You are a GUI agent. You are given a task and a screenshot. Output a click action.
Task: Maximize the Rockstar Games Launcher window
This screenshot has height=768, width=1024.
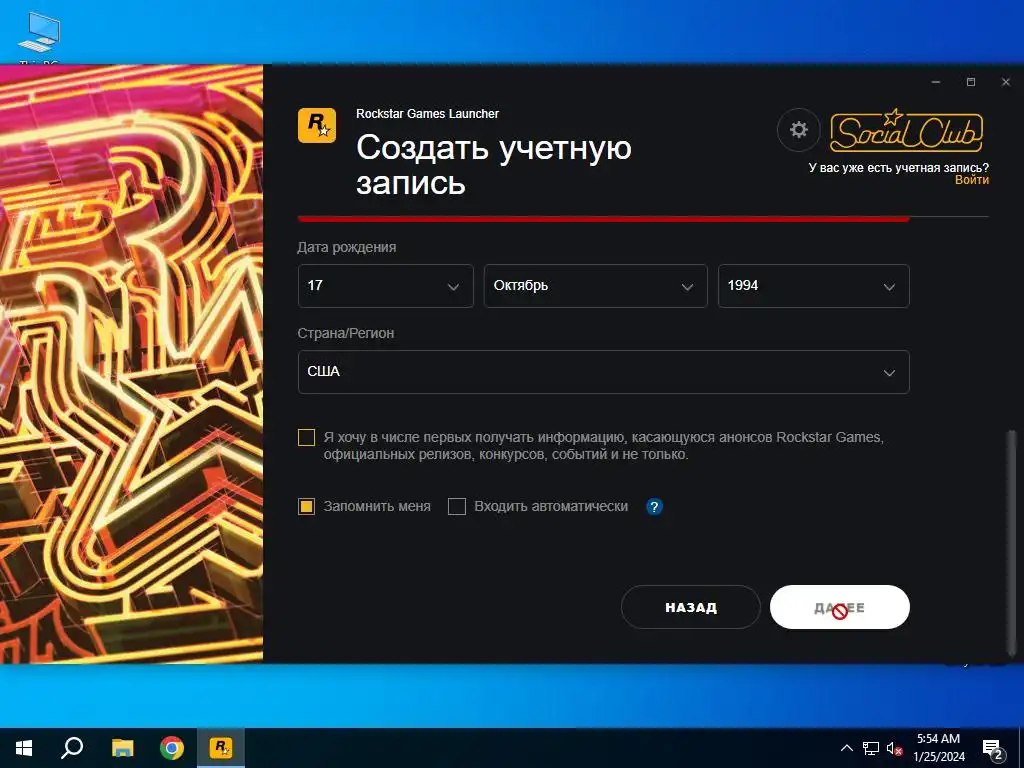971,82
